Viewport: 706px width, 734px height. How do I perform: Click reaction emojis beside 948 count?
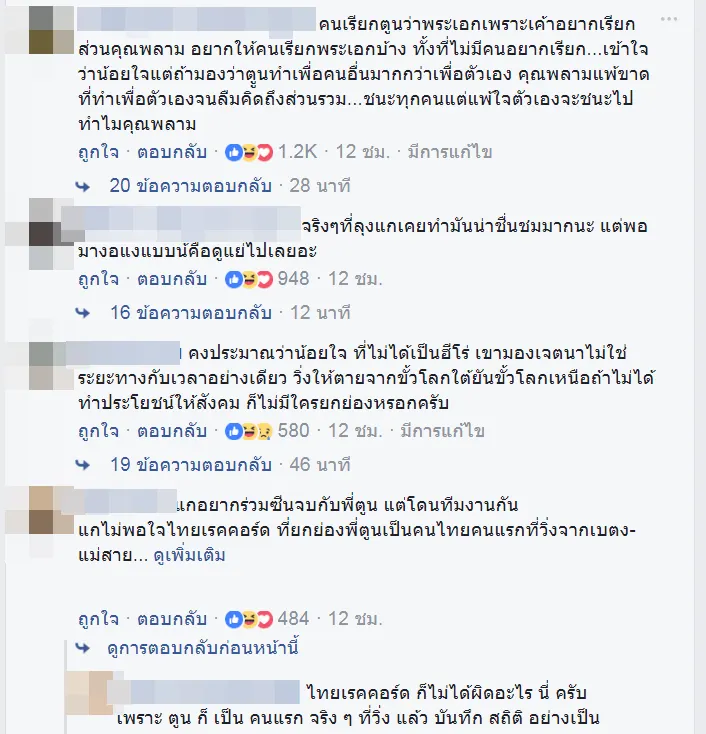coord(249,279)
